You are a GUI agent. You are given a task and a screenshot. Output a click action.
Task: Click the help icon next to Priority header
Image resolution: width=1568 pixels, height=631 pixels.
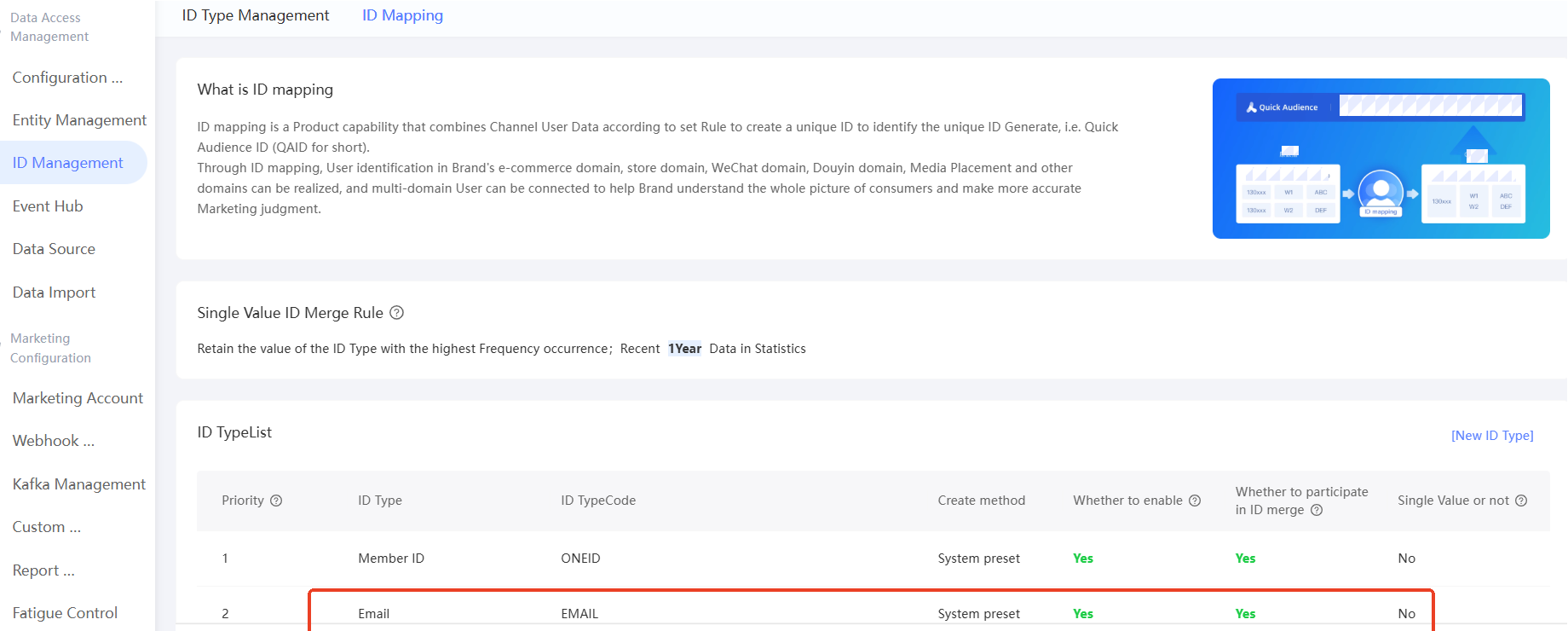click(x=276, y=501)
